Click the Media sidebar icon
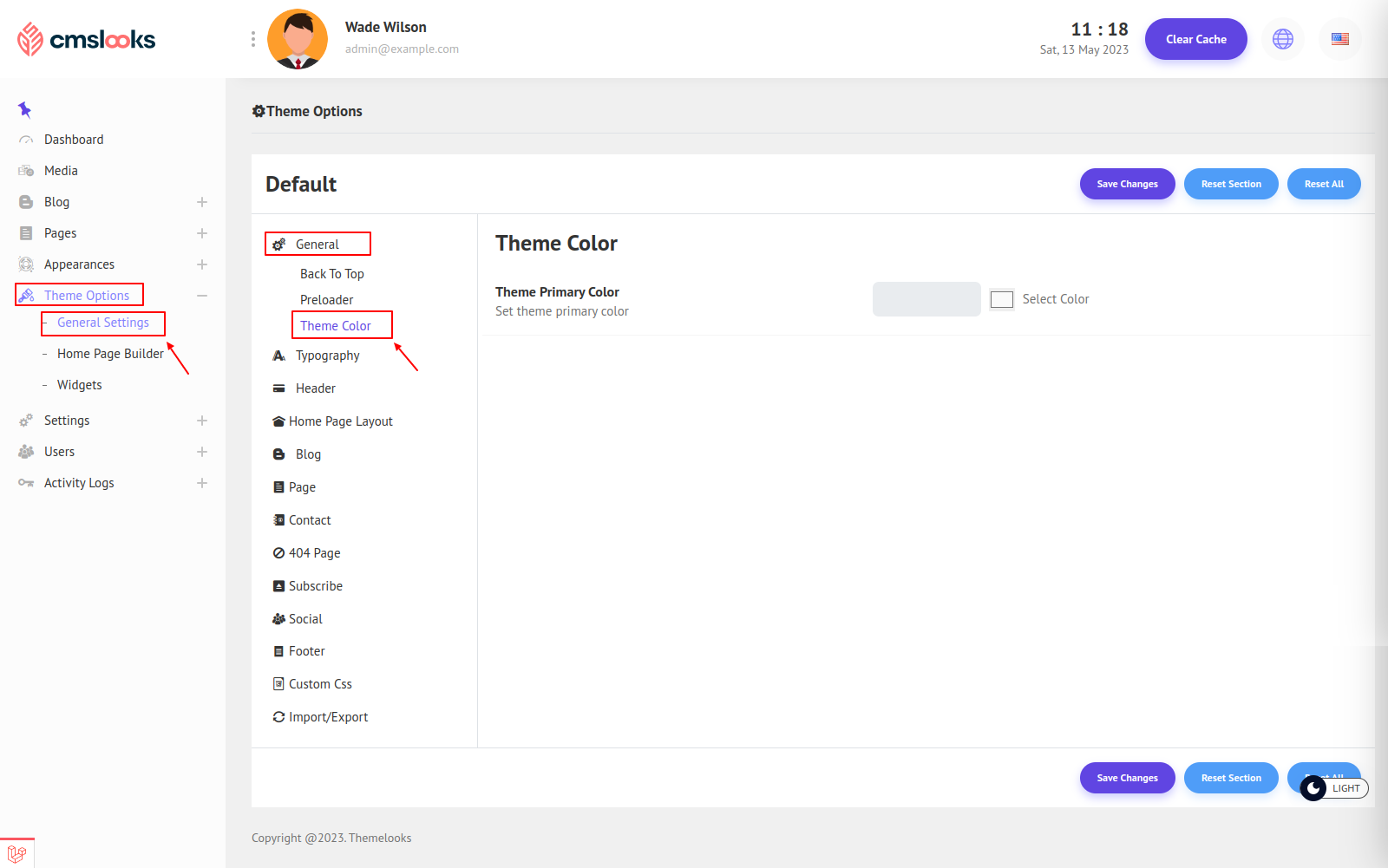 pyautogui.click(x=26, y=171)
